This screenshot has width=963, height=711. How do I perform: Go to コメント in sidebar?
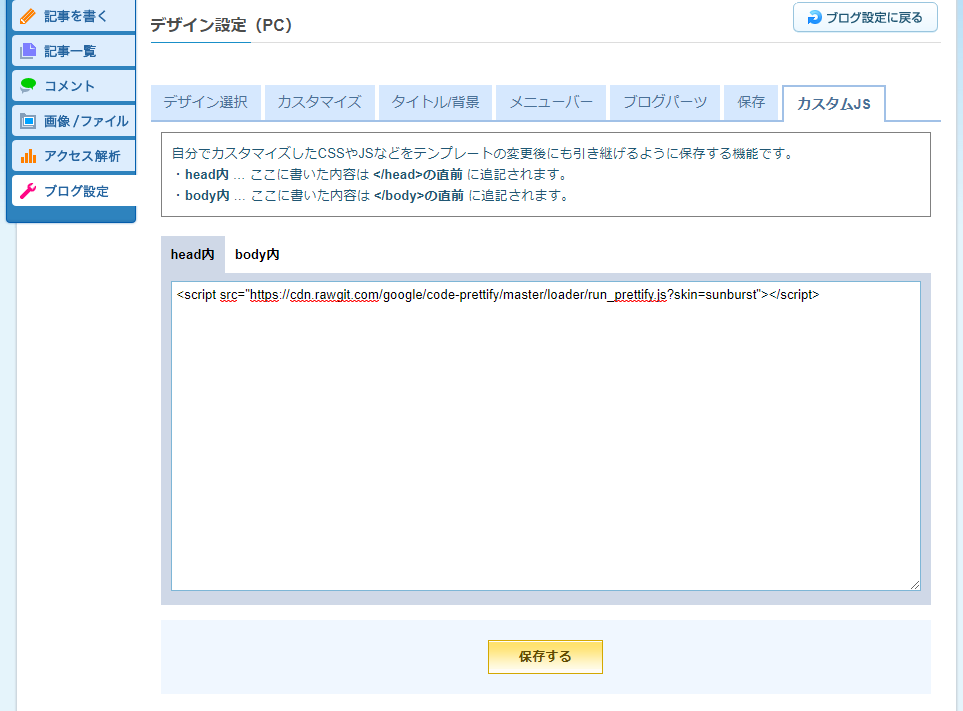coord(74,86)
